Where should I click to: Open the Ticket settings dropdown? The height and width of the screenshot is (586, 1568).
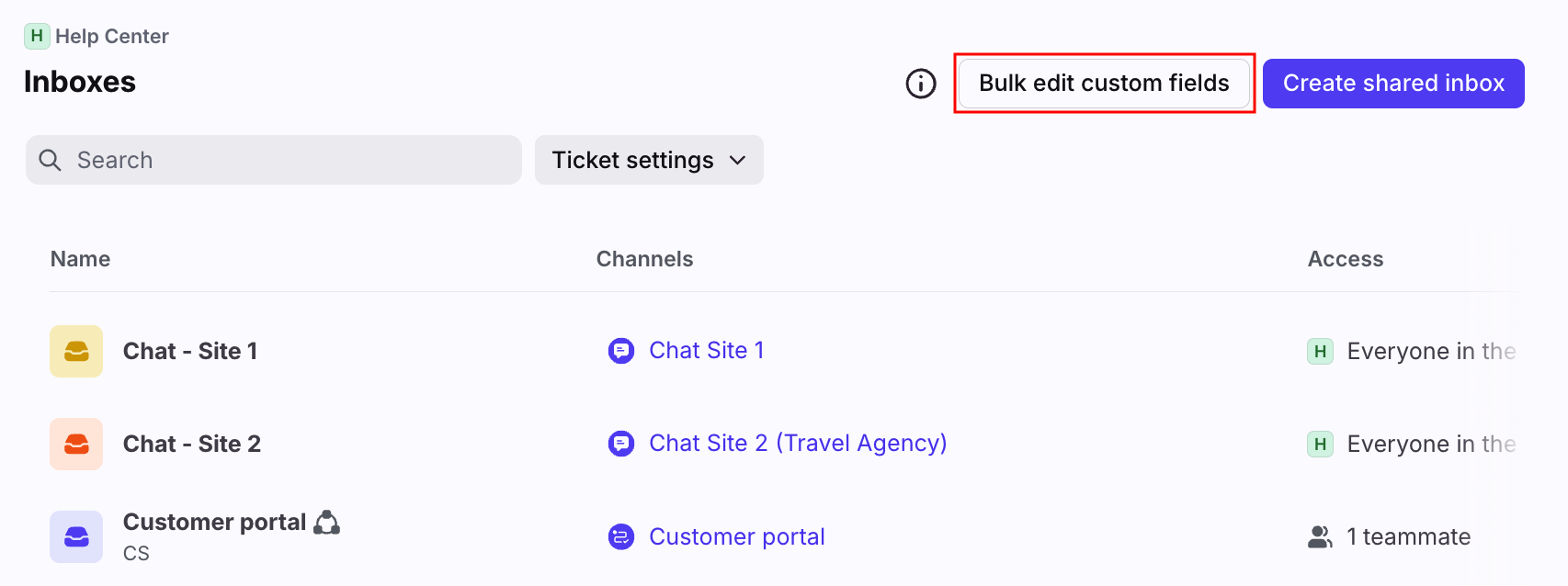pos(649,160)
